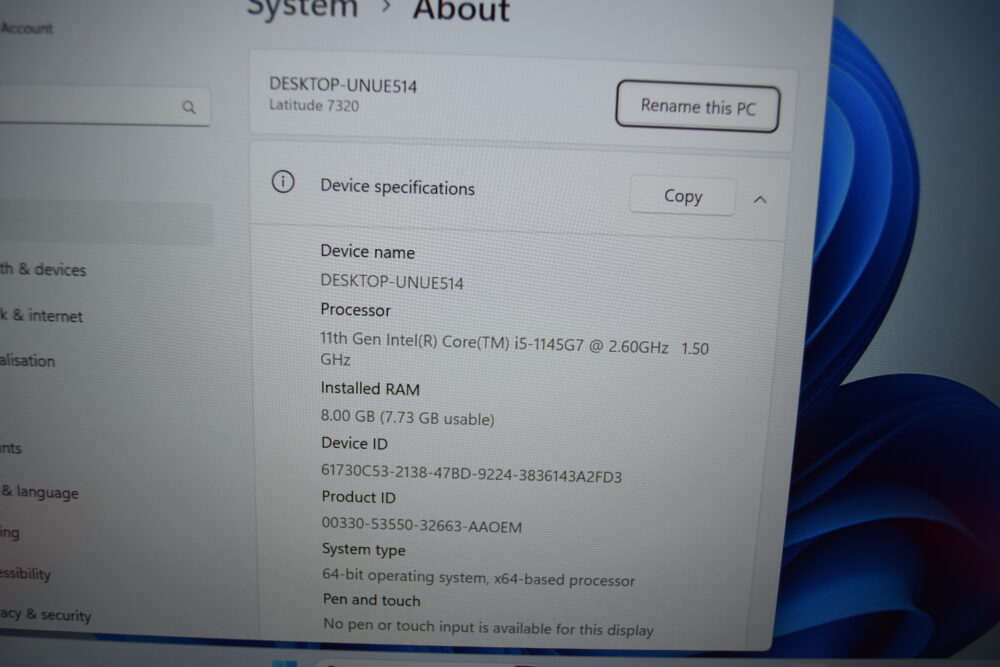Open the Bluetooth & devices settings

[43, 269]
